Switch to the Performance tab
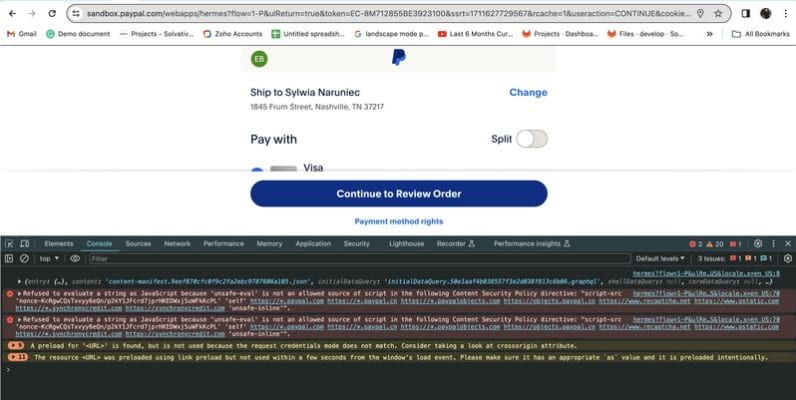Screen dimensions: 796x400 [x=223, y=244]
